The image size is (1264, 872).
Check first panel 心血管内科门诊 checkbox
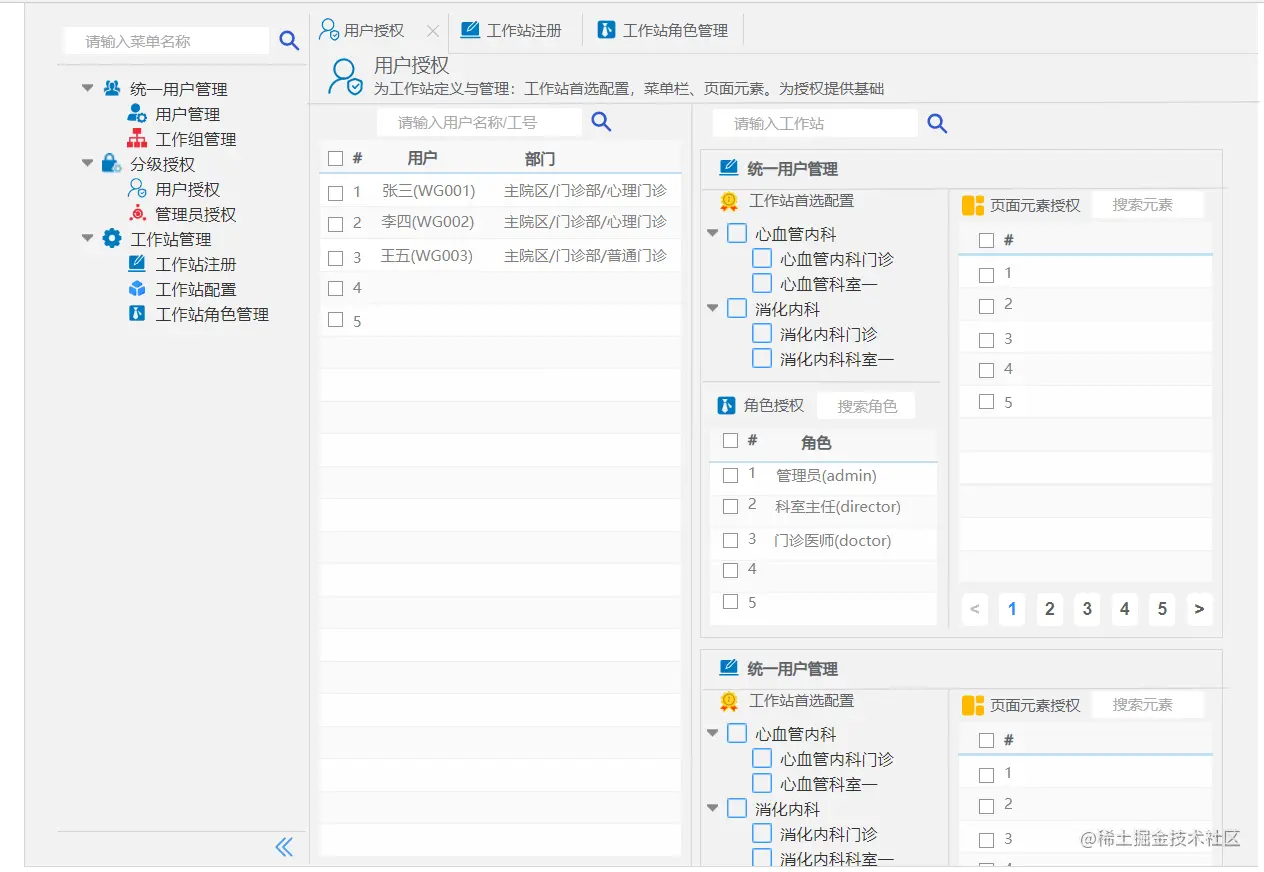click(762, 258)
